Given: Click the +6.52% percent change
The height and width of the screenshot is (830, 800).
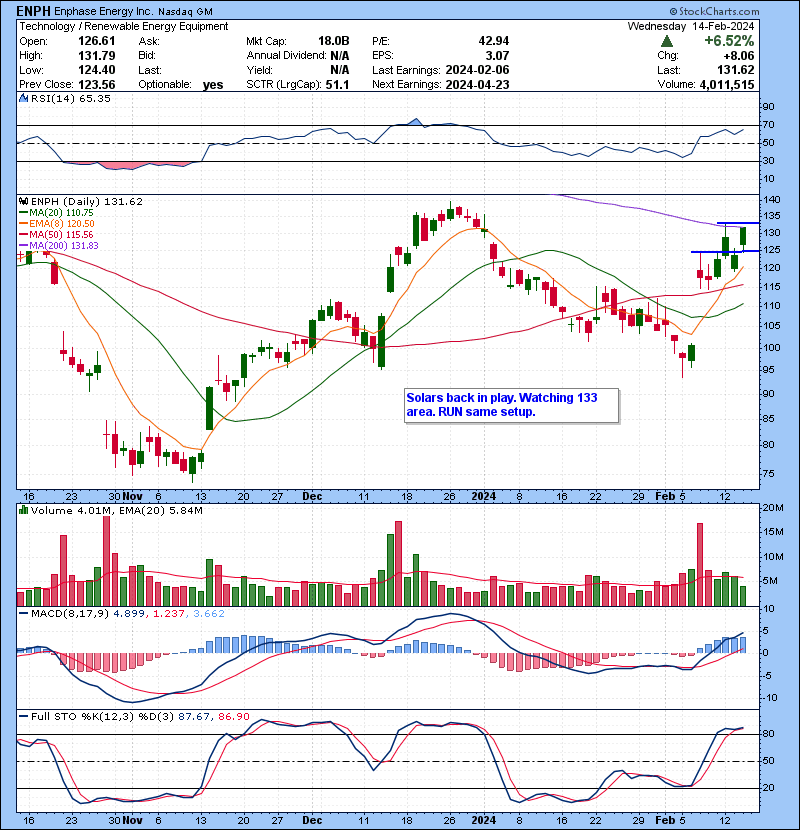Looking at the screenshot, I should 729,41.
